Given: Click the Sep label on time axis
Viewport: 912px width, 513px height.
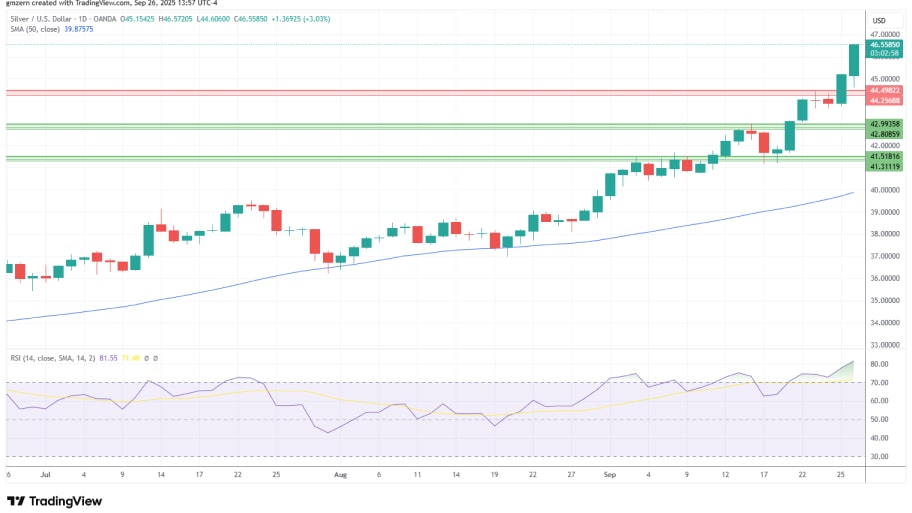Looking at the screenshot, I should (x=609, y=475).
